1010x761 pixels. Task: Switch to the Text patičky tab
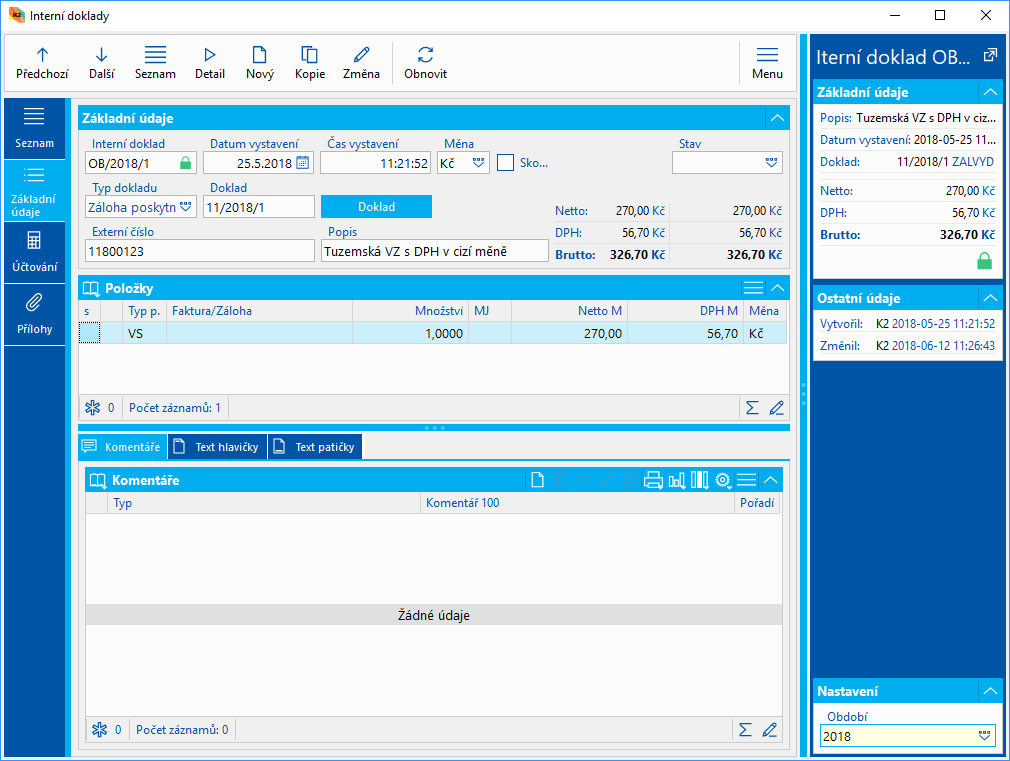pyautogui.click(x=316, y=447)
